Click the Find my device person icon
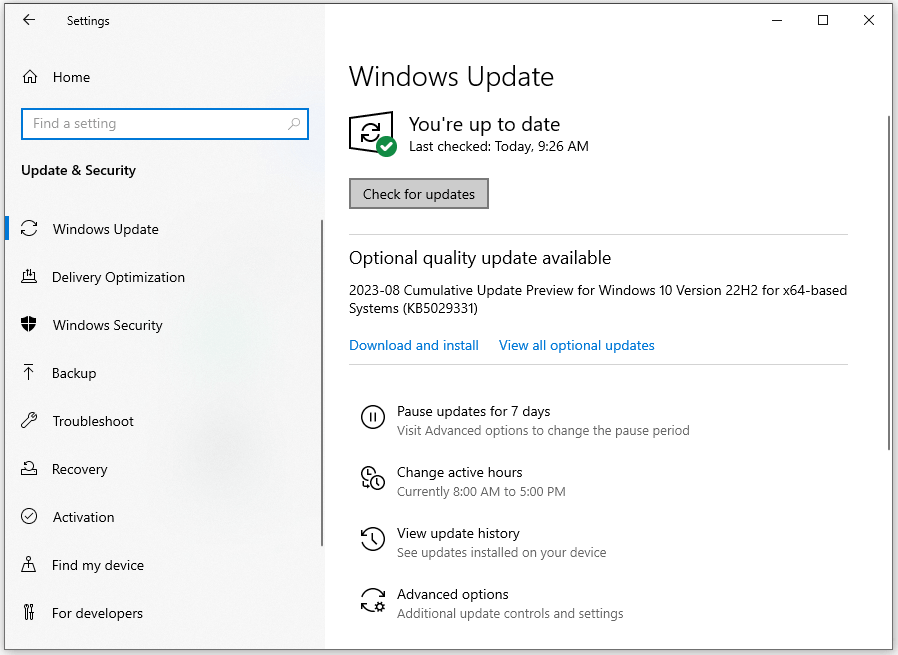Screen dimensions: 898x655 tap(29, 565)
